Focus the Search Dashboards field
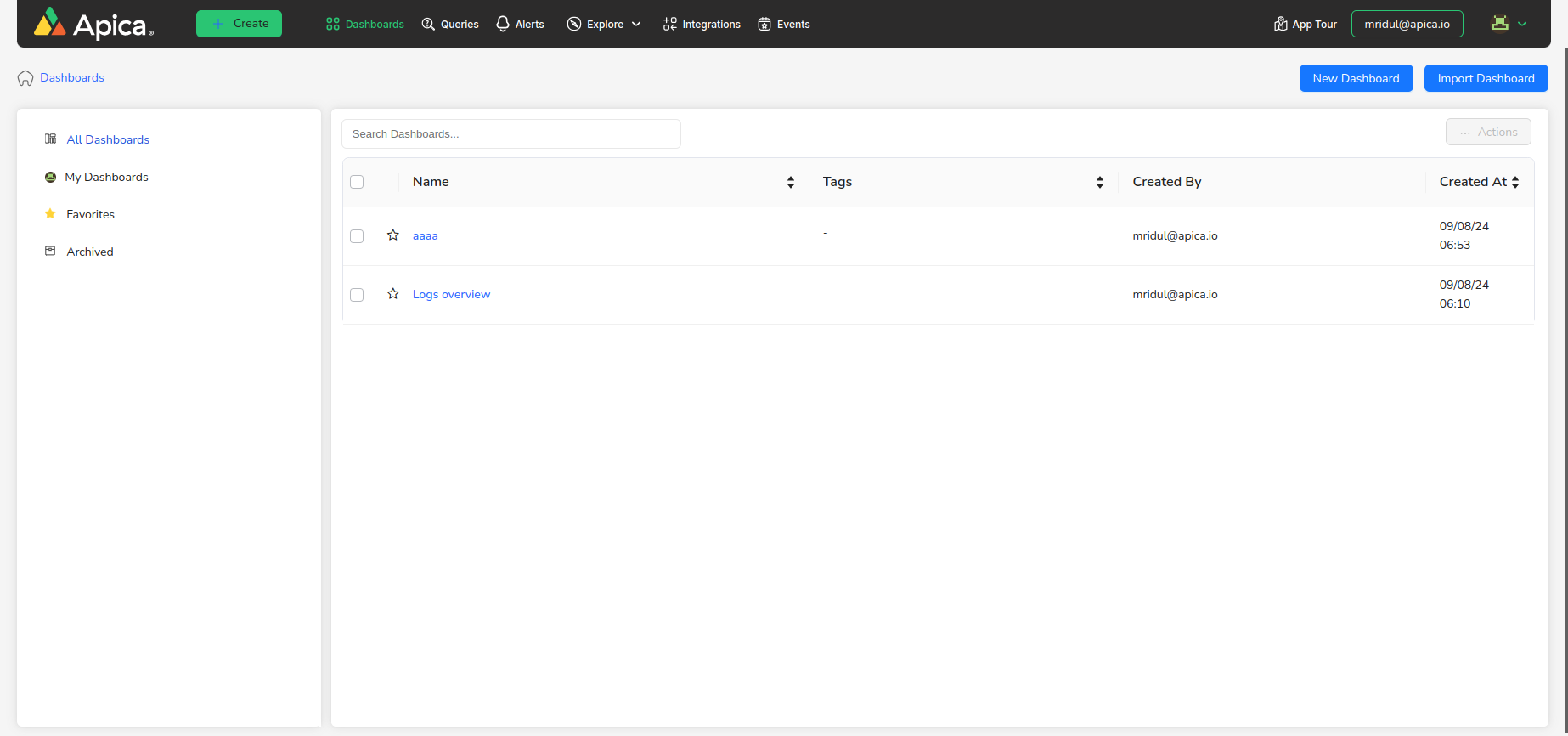1568x736 pixels. coord(510,133)
